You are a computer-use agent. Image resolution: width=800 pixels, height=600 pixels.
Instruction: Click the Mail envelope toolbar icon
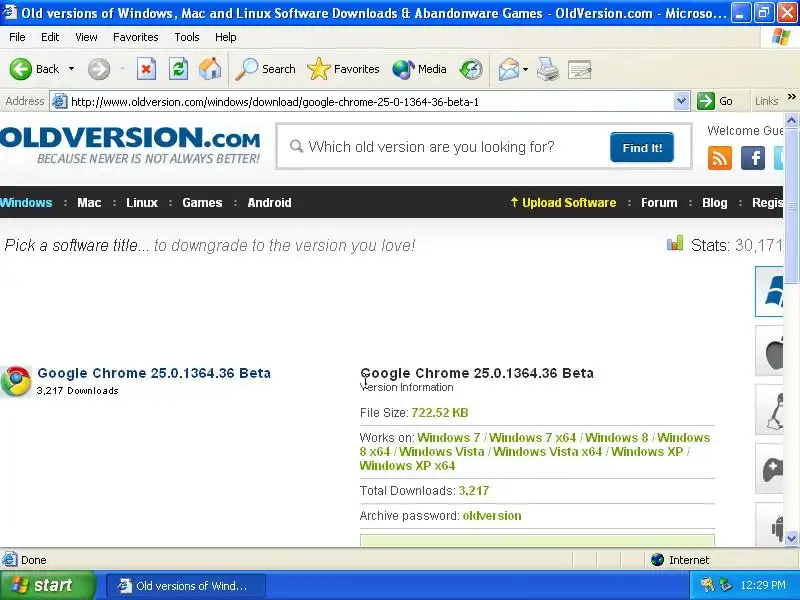(509, 69)
